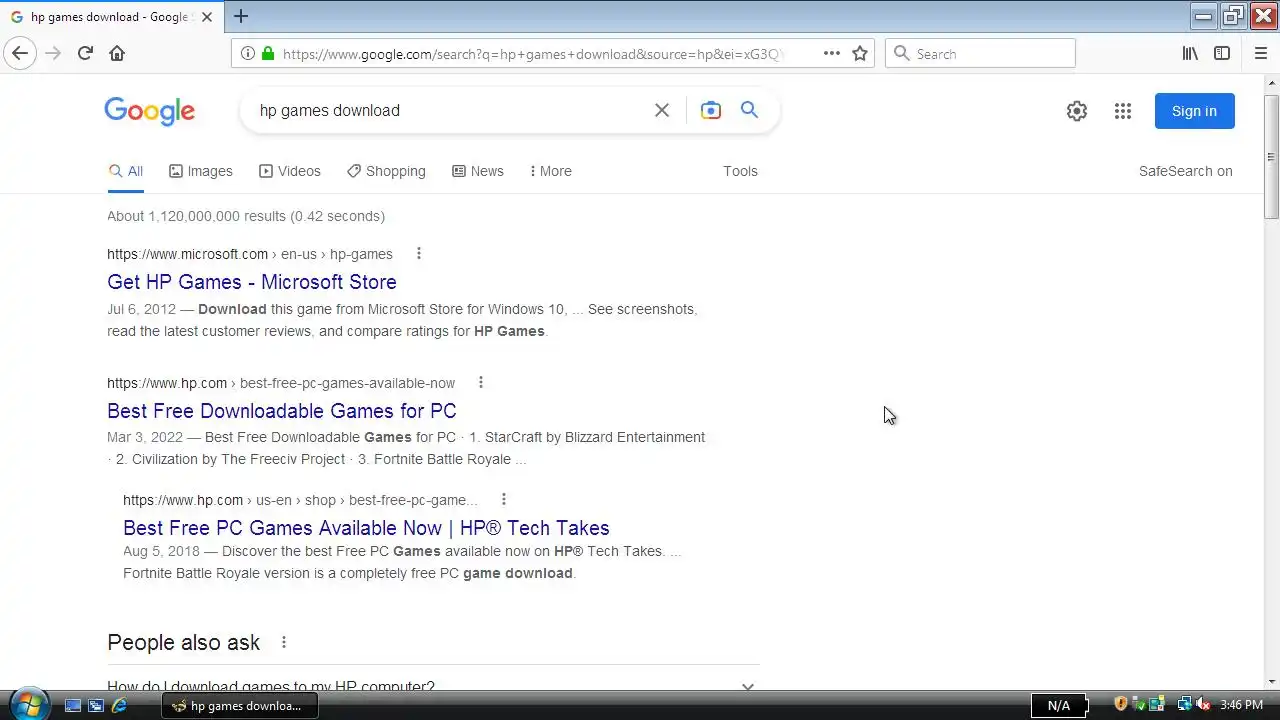Click the 3:46 PM clock
Image resolution: width=1280 pixels, height=720 pixels.
(x=1241, y=705)
